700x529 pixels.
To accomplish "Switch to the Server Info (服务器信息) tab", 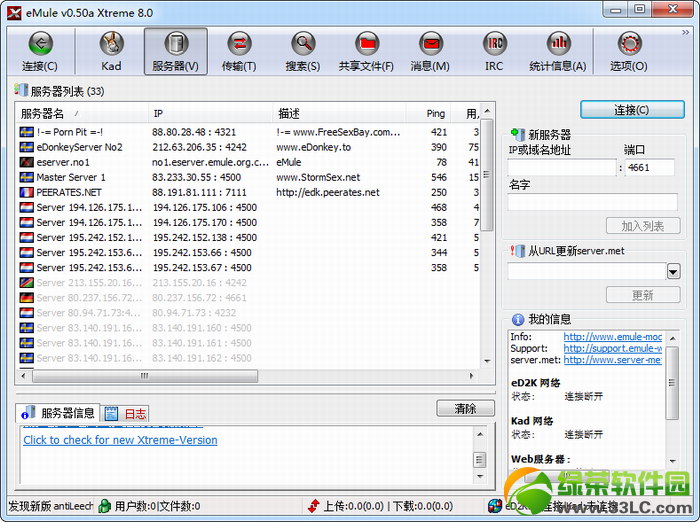I will coord(58,413).
